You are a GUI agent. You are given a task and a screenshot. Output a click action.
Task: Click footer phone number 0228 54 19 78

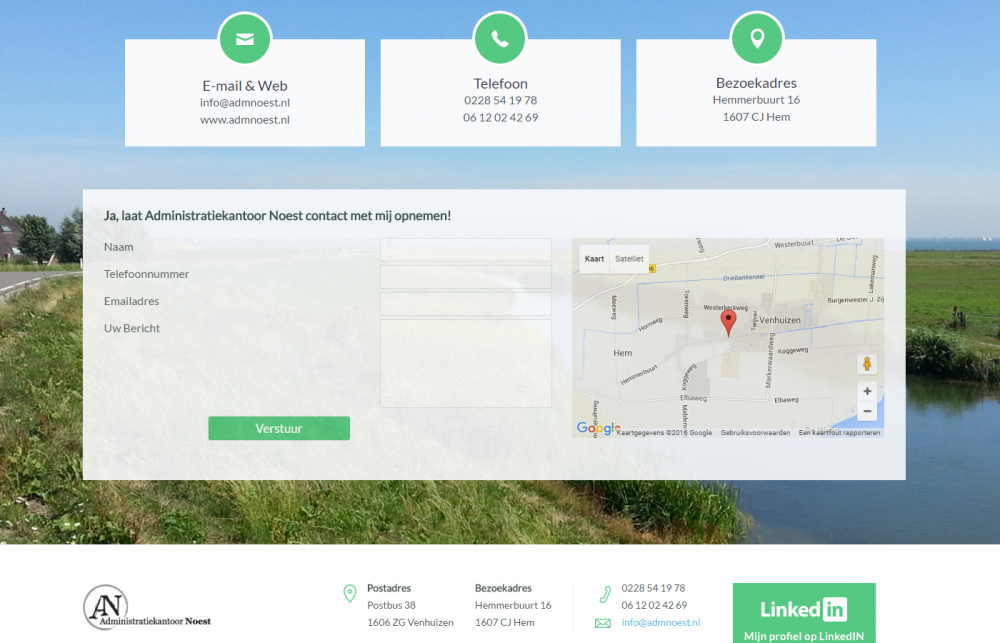point(654,588)
